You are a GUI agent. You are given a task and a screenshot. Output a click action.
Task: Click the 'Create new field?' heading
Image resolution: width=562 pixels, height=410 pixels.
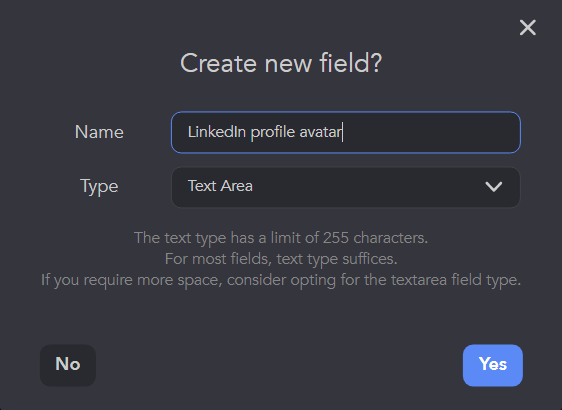coord(281,63)
